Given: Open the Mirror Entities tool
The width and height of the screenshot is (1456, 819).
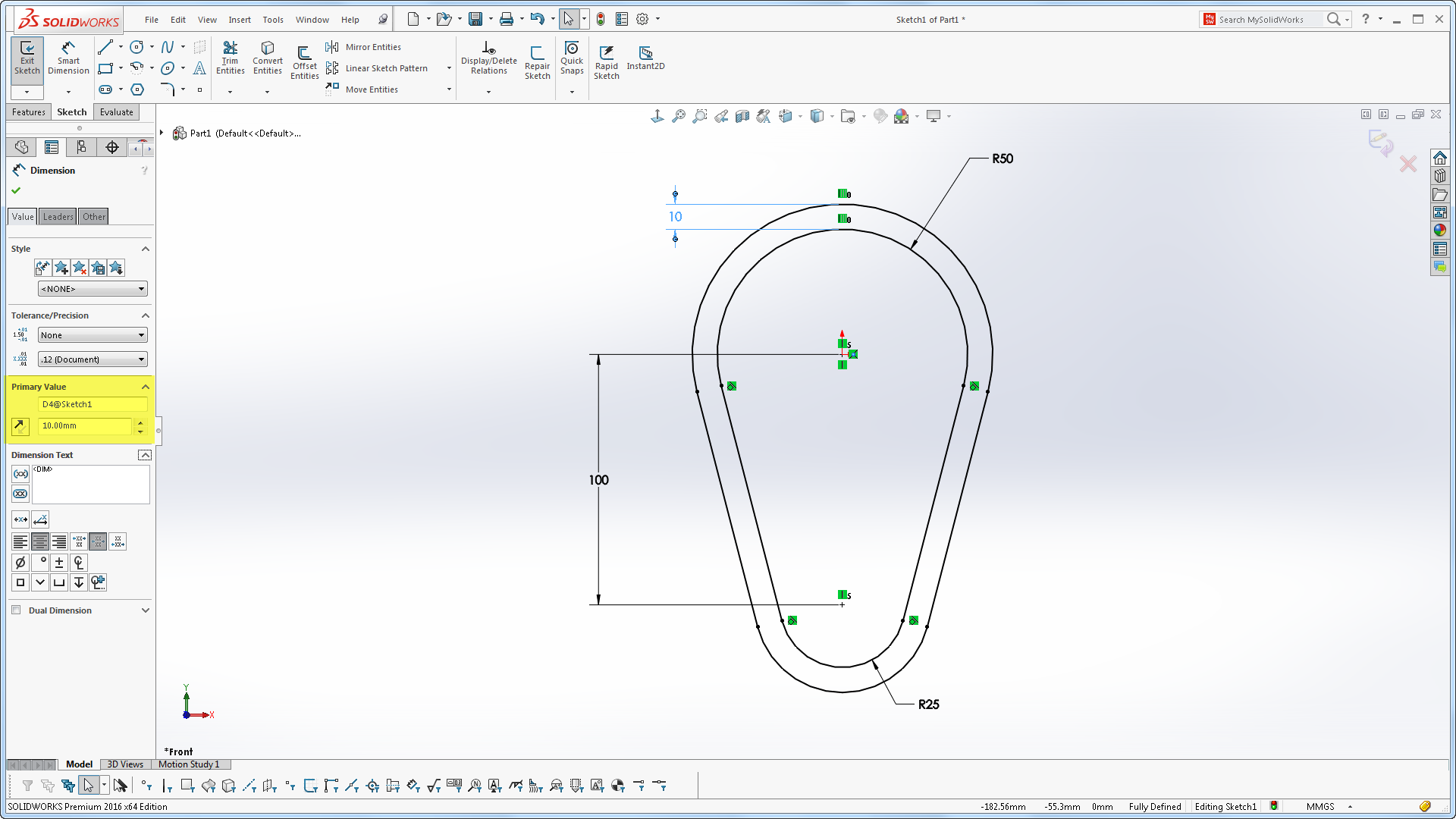Looking at the screenshot, I should [x=372, y=46].
